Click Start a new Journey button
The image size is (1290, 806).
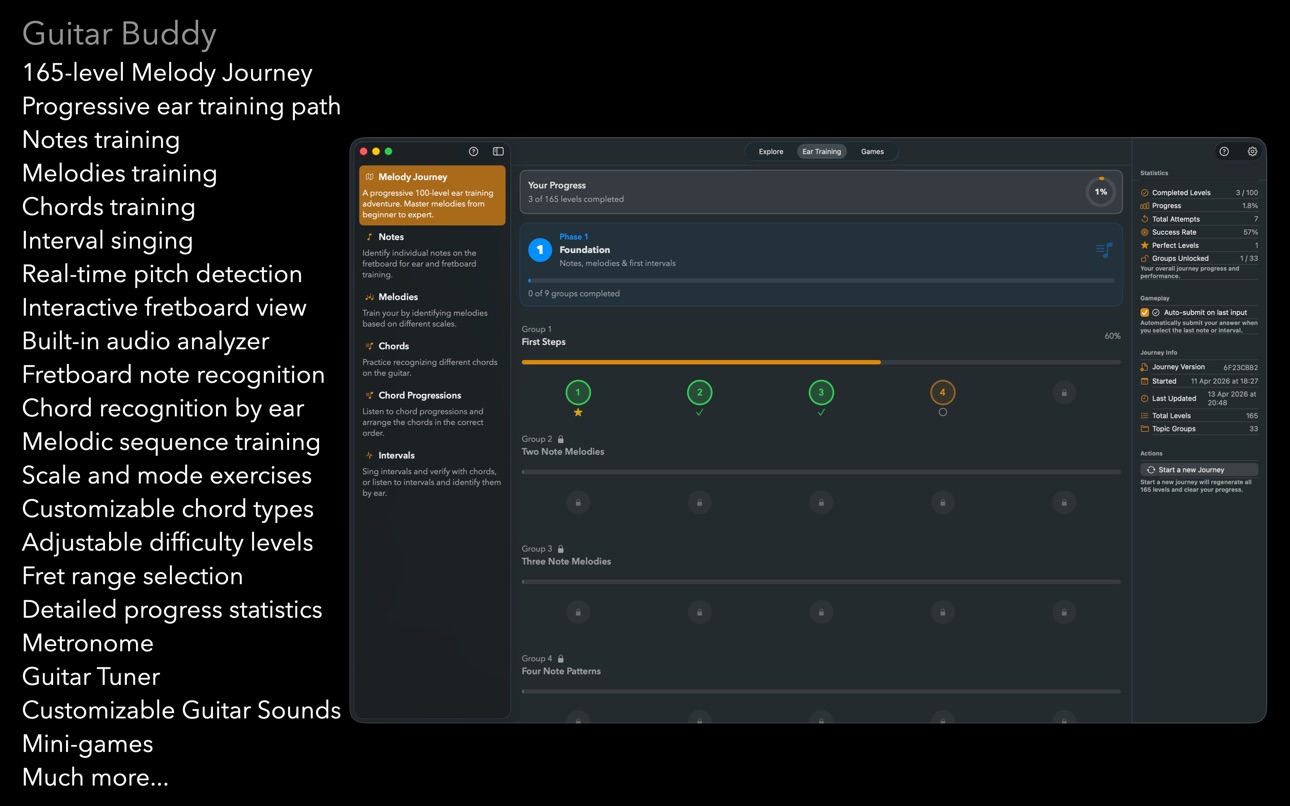click(x=1199, y=470)
